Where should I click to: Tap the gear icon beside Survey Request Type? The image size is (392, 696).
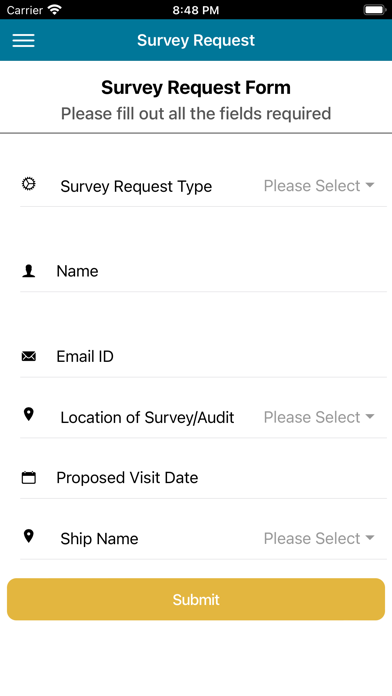point(29,184)
